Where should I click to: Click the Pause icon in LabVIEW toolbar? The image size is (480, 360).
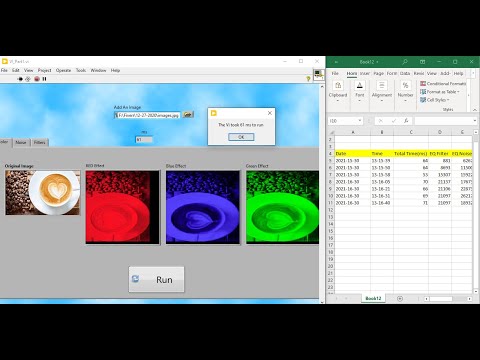click(44, 79)
